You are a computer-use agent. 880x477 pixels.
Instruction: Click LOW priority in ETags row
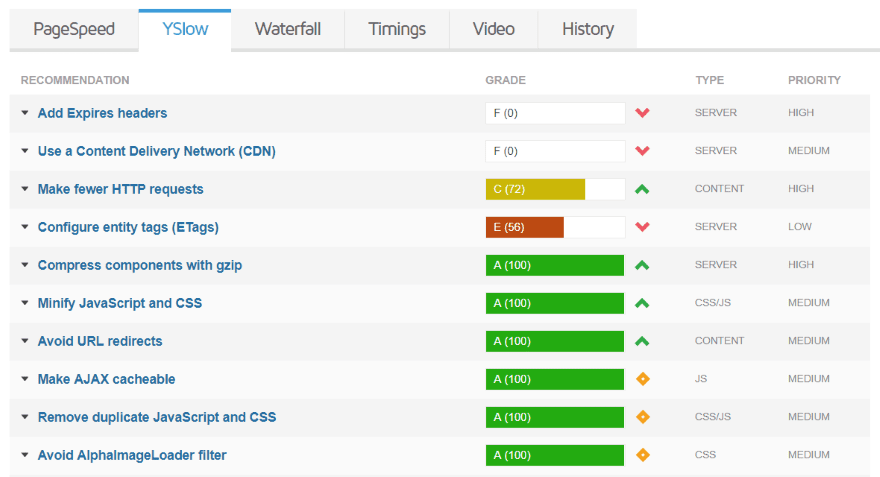[800, 227]
